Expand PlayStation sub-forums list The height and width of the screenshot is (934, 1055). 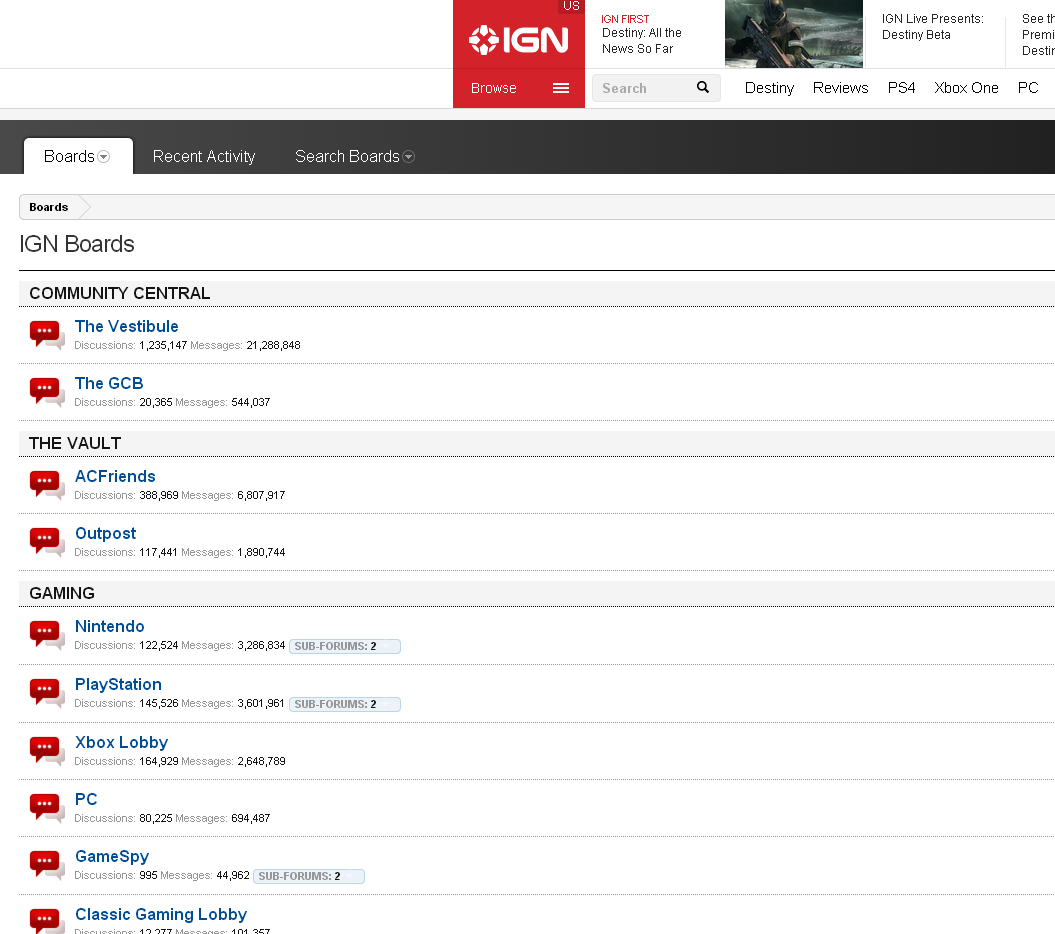pyautogui.click(x=344, y=704)
